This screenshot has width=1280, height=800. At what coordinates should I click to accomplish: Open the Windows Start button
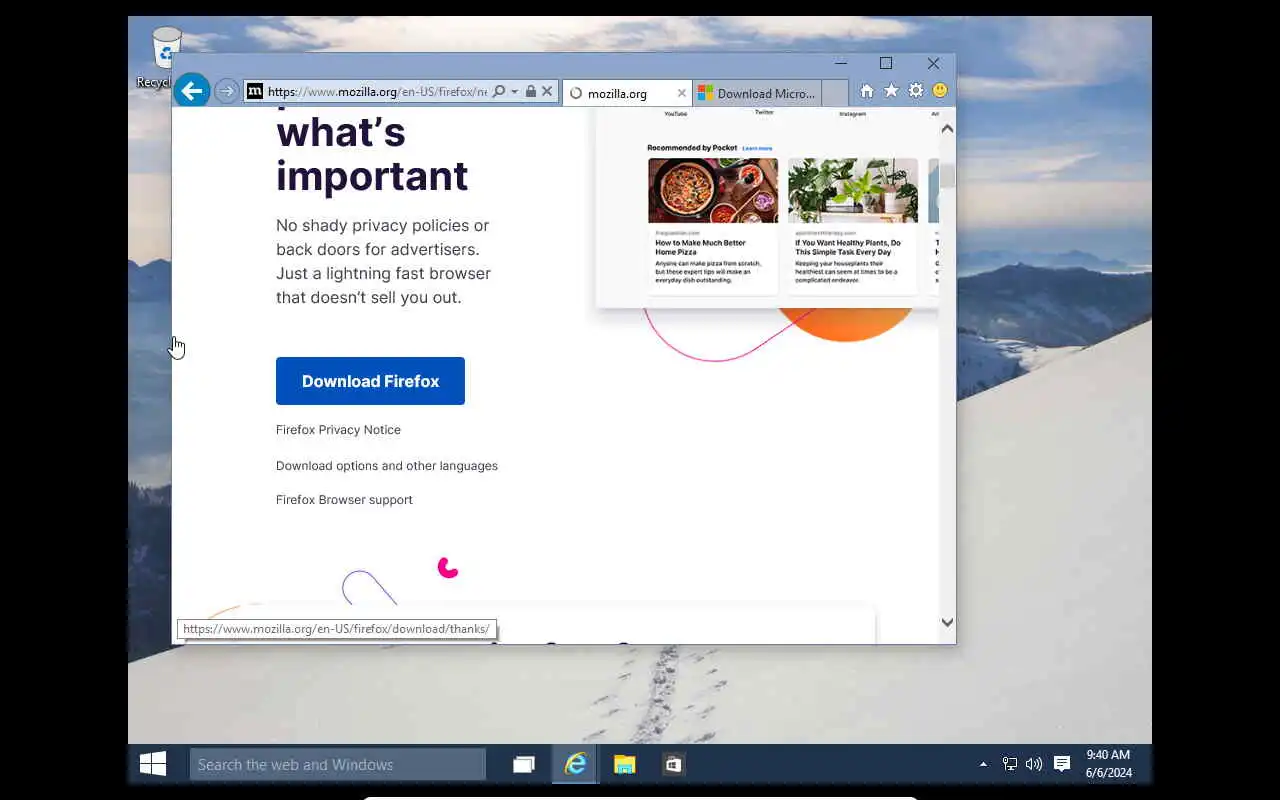pyautogui.click(x=153, y=764)
